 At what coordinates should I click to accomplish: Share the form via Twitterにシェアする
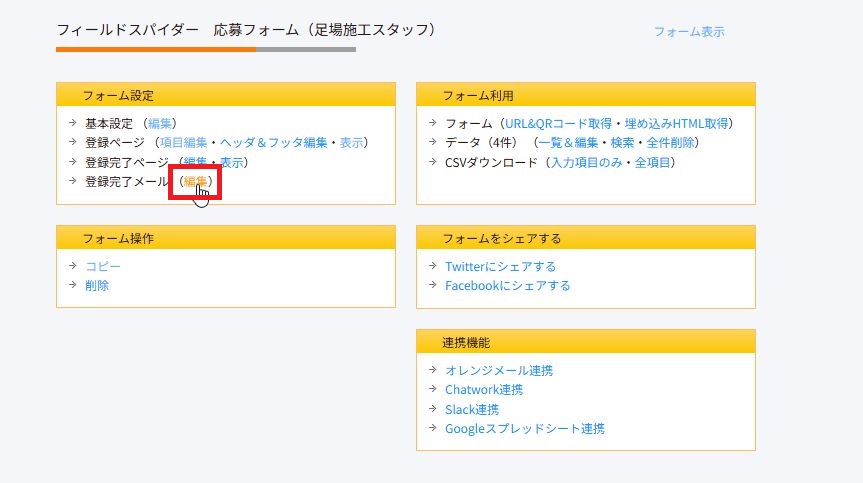(500, 266)
